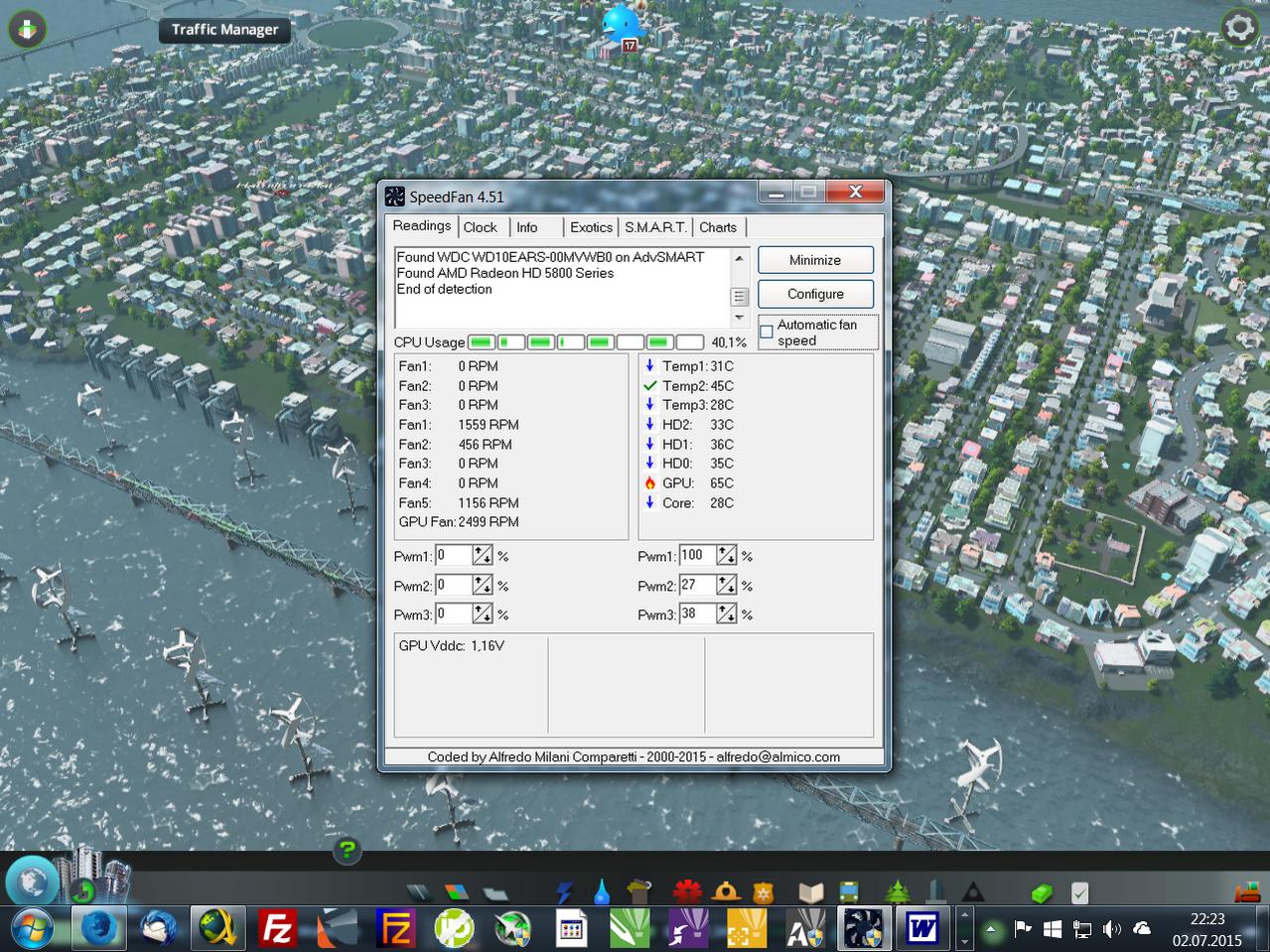
Task: Open the game options gear icon
Action: coord(1239,27)
